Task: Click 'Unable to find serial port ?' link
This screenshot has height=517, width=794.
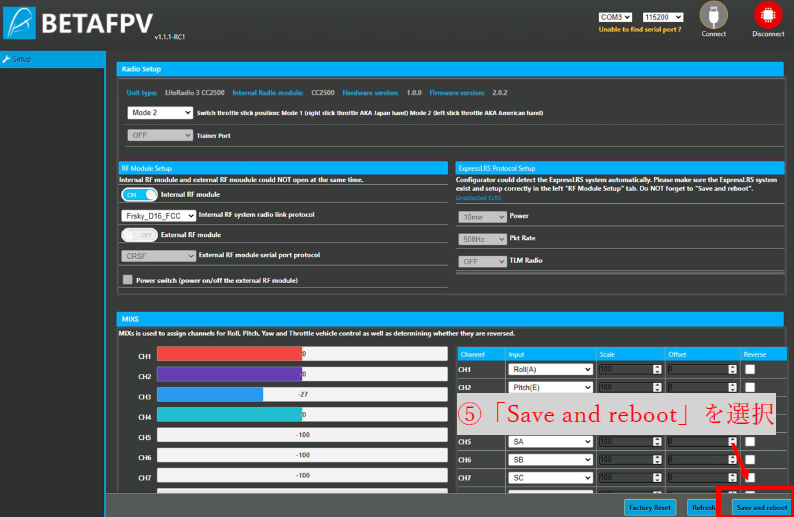Action: pyautogui.click(x=640, y=29)
